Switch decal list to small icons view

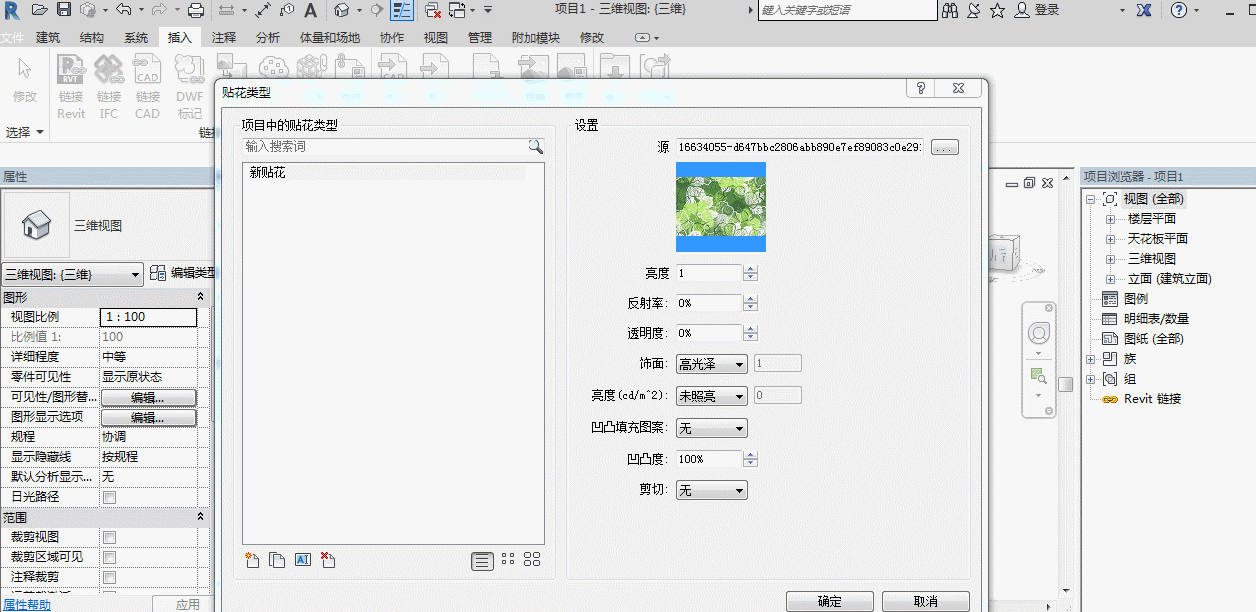click(508, 560)
